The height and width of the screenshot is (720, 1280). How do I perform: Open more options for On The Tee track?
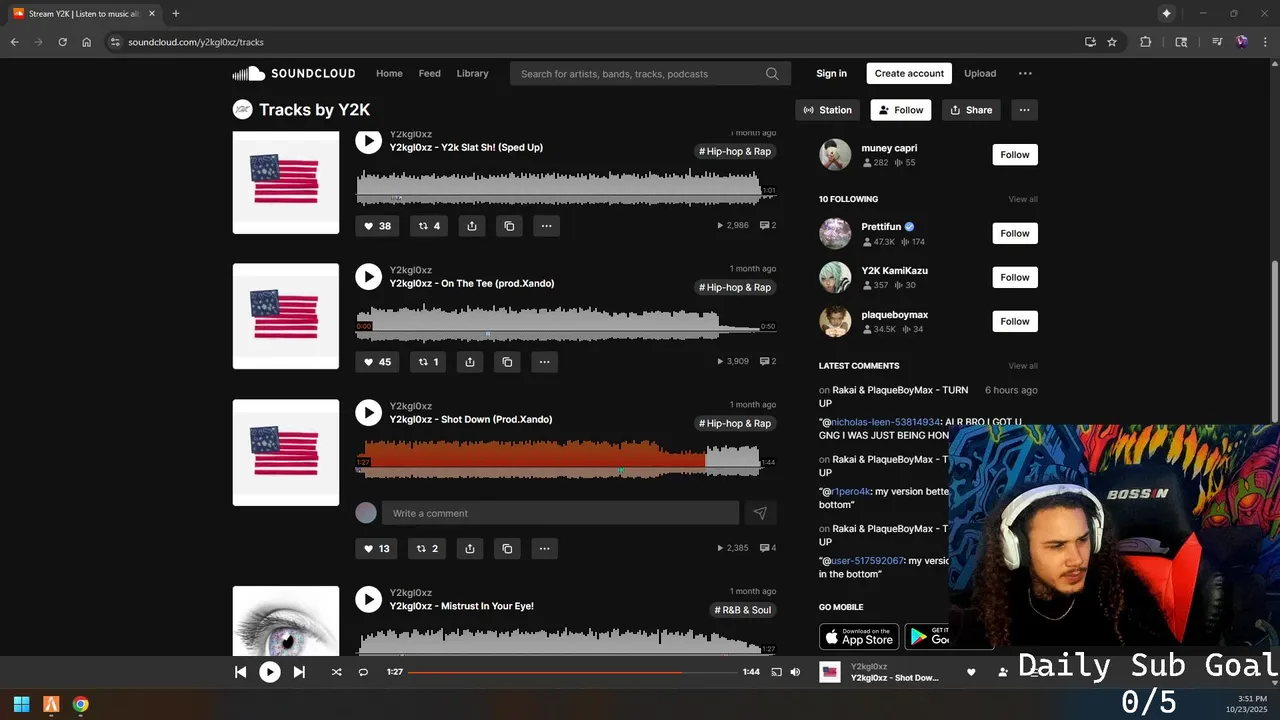point(544,362)
